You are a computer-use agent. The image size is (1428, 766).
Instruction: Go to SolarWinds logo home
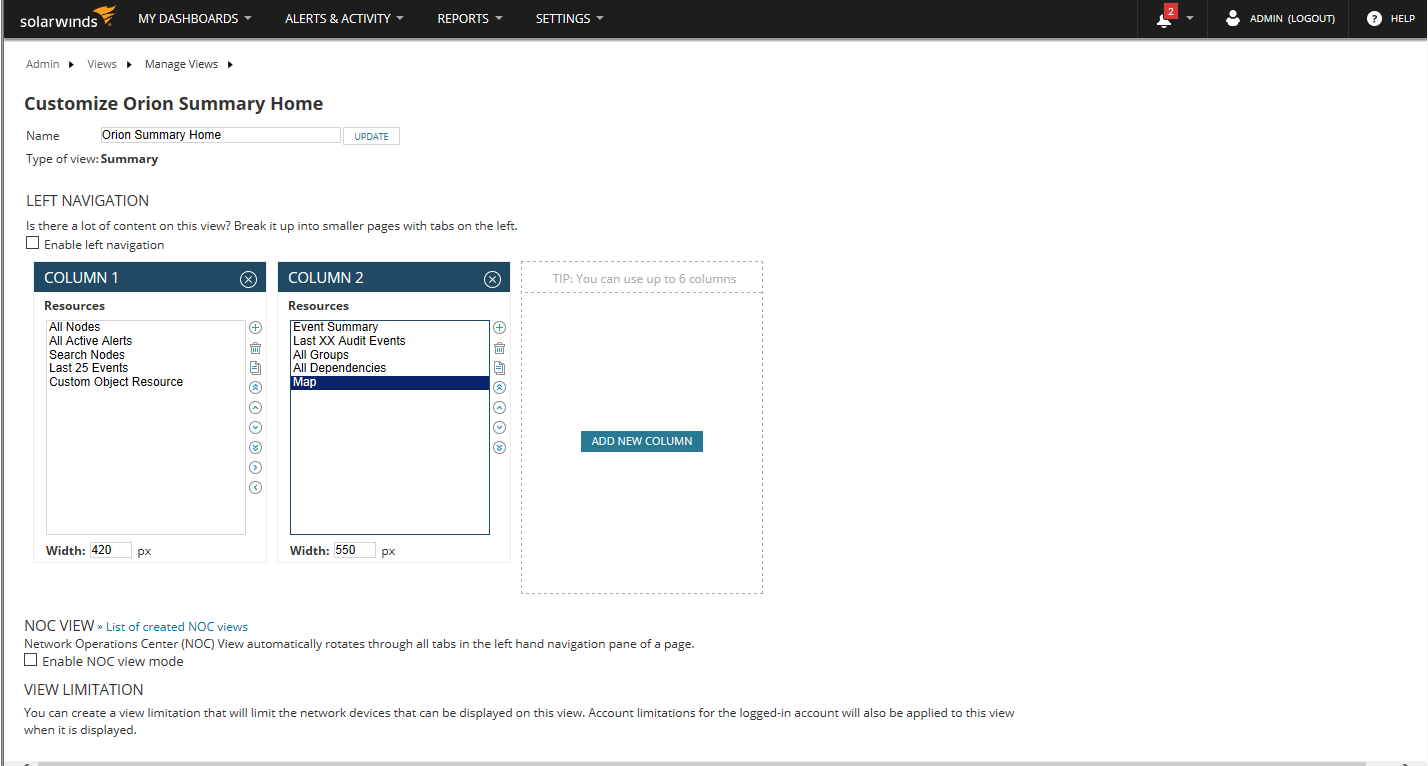(x=68, y=17)
